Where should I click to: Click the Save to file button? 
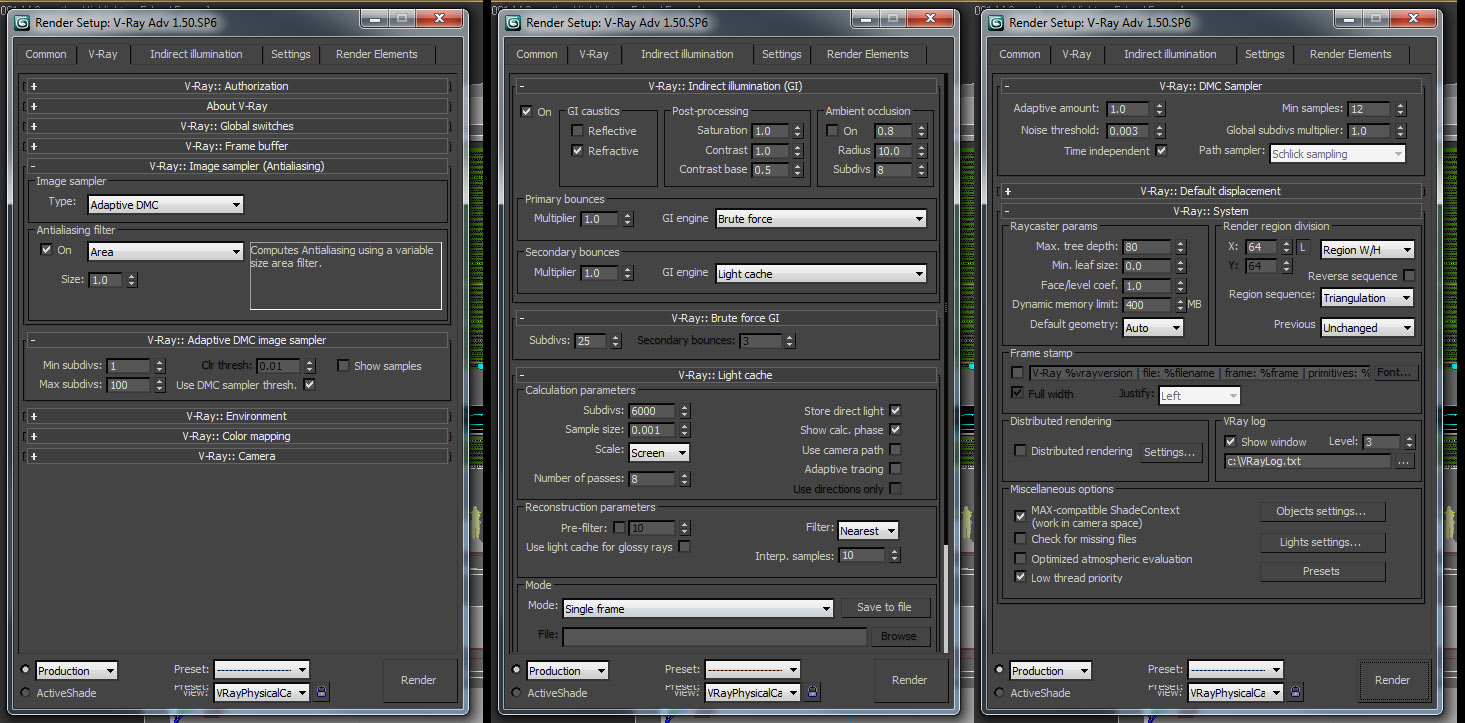click(x=884, y=607)
